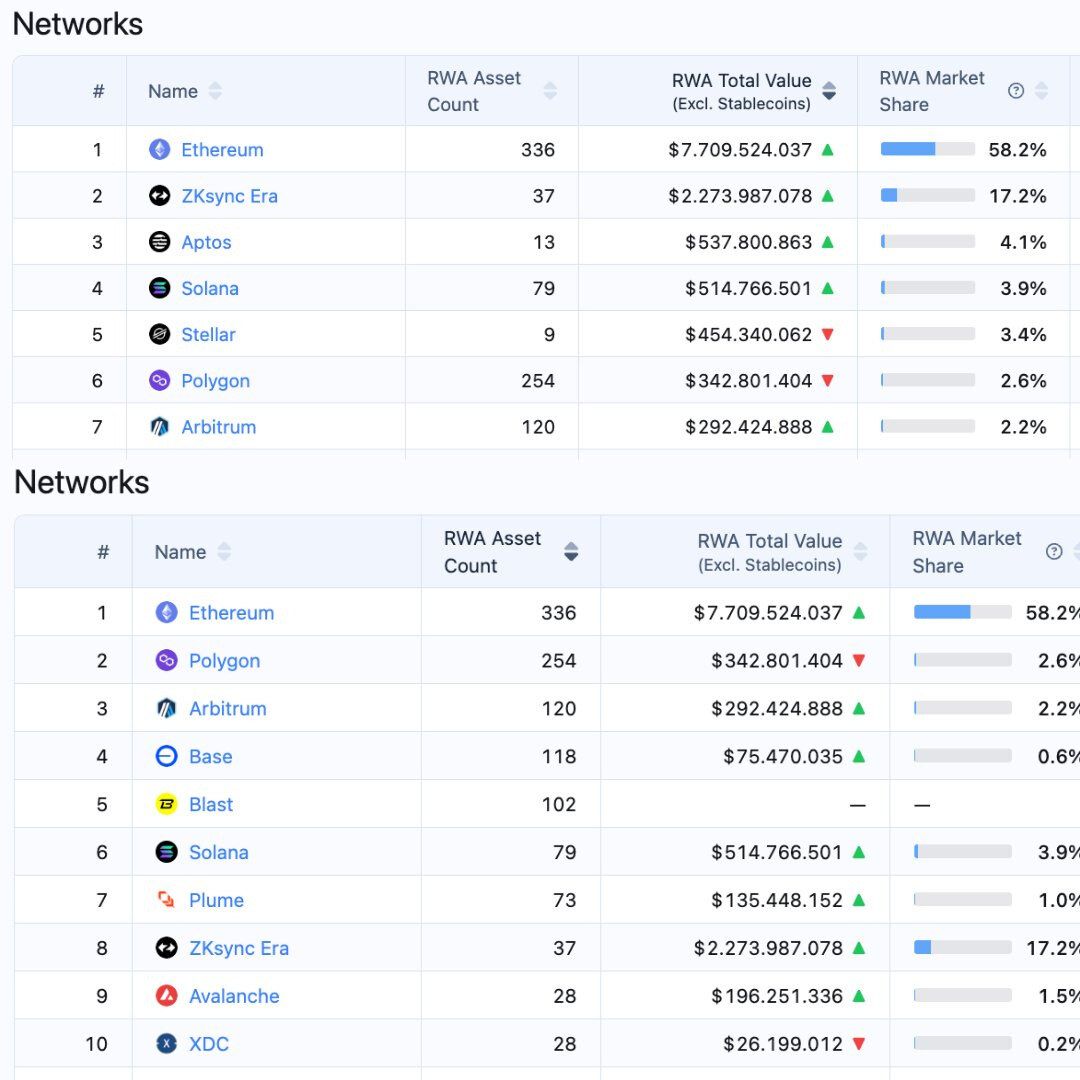Click the Avalanche logo icon
Image resolution: width=1080 pixels, height=1080 pixels.
point(167,996)
